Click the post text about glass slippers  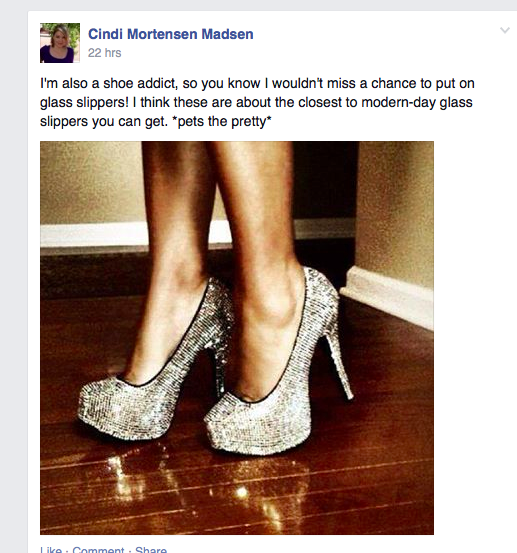pyautogui.click(x=257, y=103)
